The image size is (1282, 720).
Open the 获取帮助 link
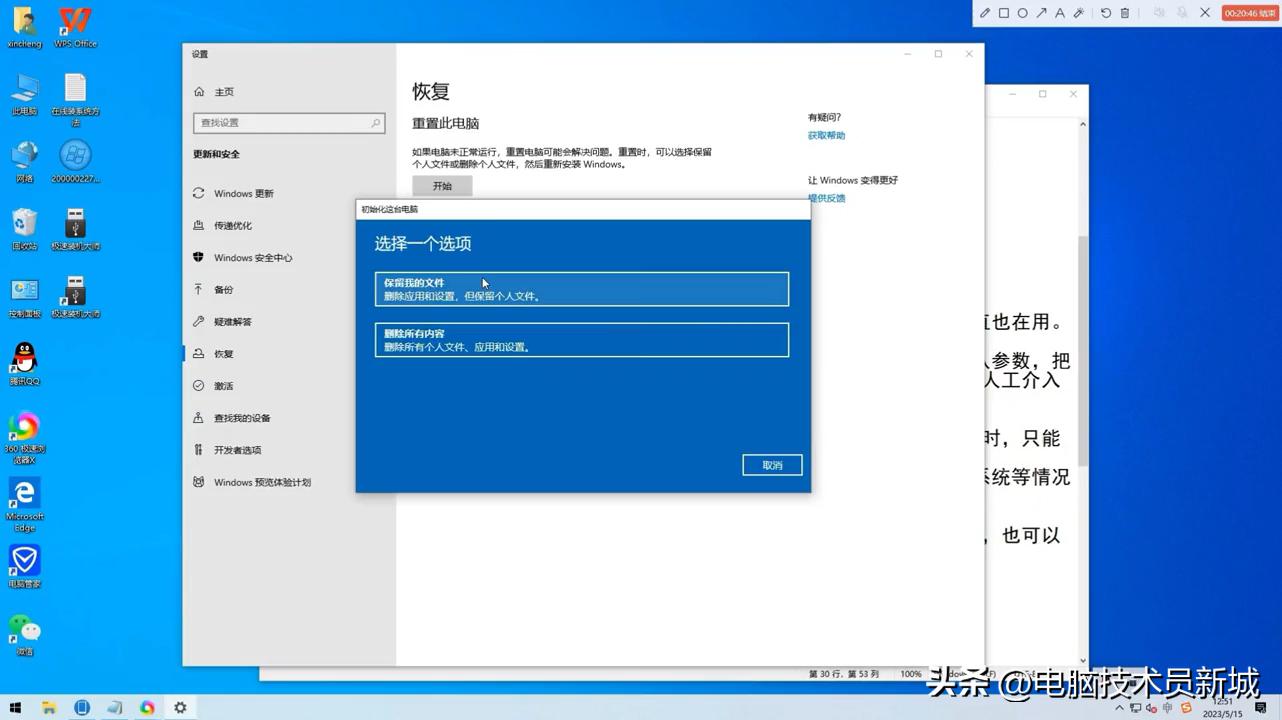pos(825,135)
